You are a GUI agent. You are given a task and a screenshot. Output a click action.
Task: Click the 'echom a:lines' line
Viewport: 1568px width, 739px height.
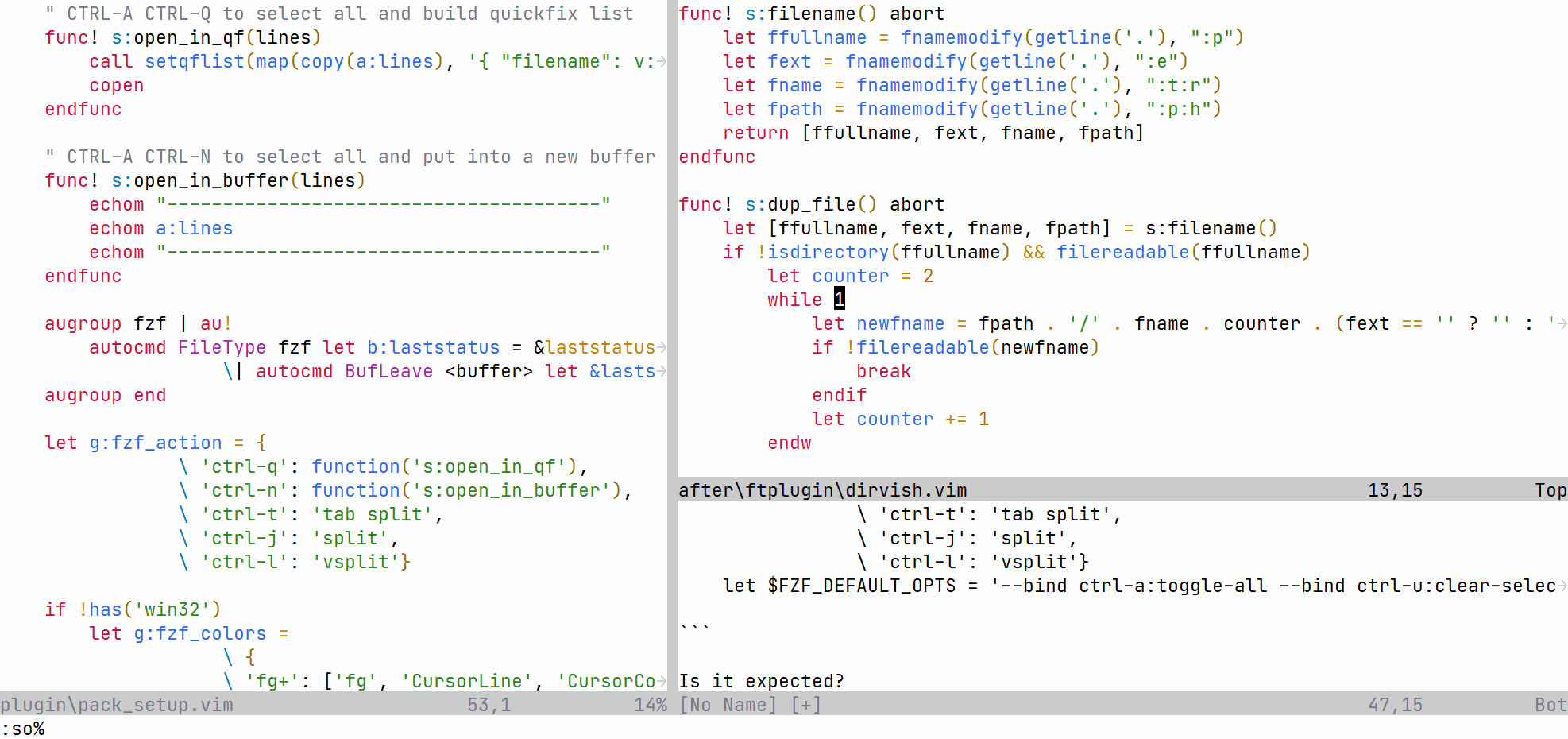click(x=161, y=228)
